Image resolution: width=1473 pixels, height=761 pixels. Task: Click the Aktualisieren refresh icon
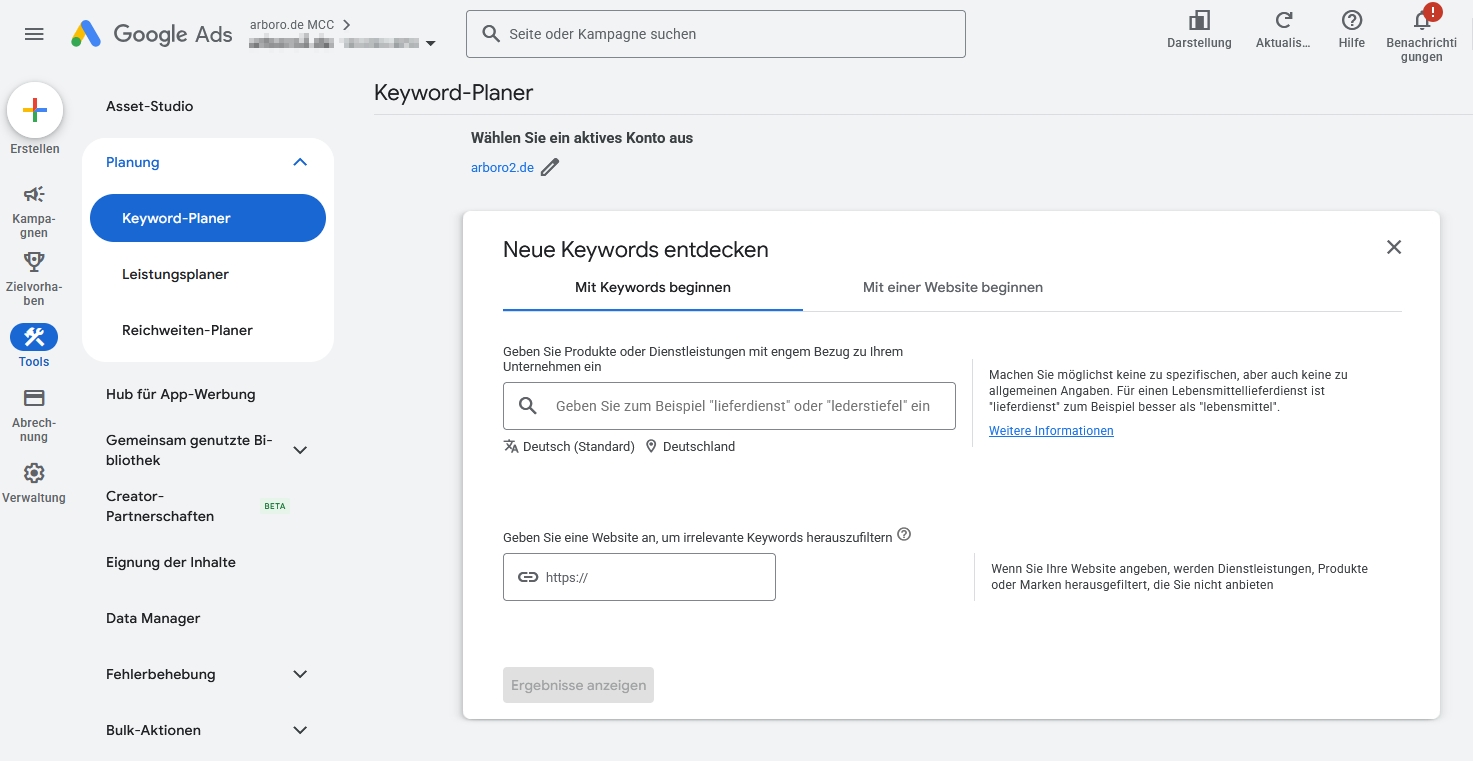1283,21
